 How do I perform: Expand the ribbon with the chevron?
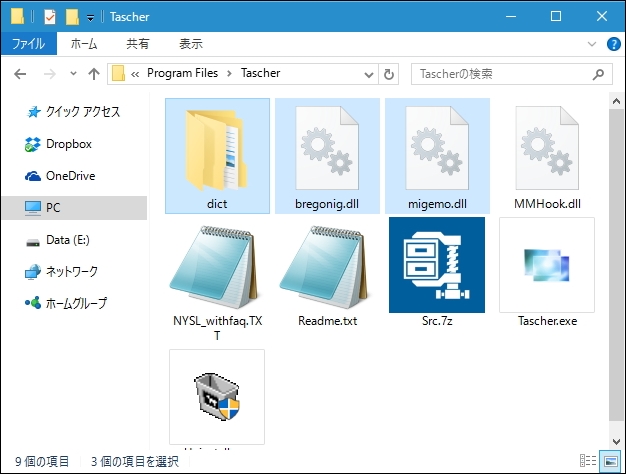(592, 44)
